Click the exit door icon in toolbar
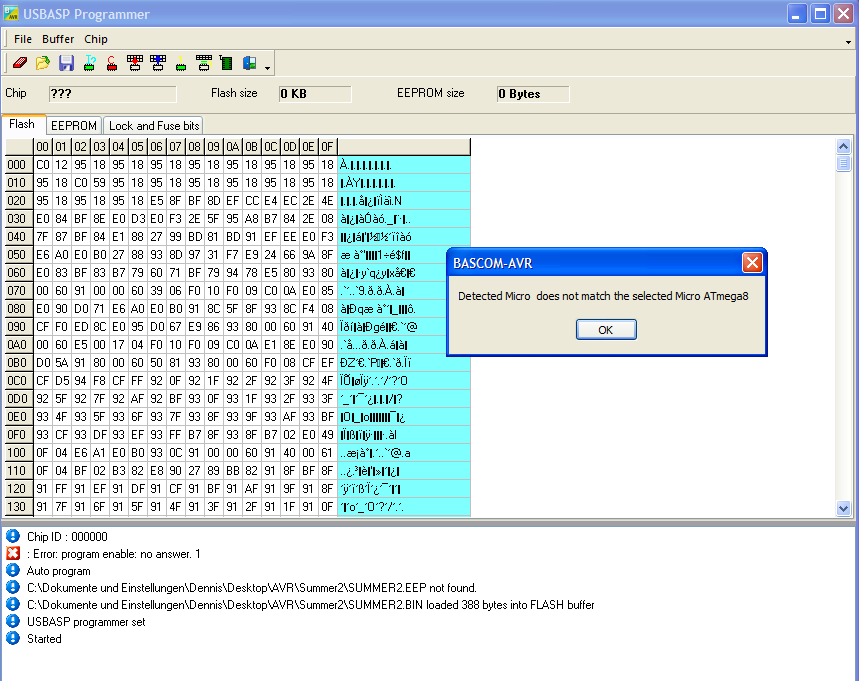Screen dimensions: 859x681 click(250, 63)
